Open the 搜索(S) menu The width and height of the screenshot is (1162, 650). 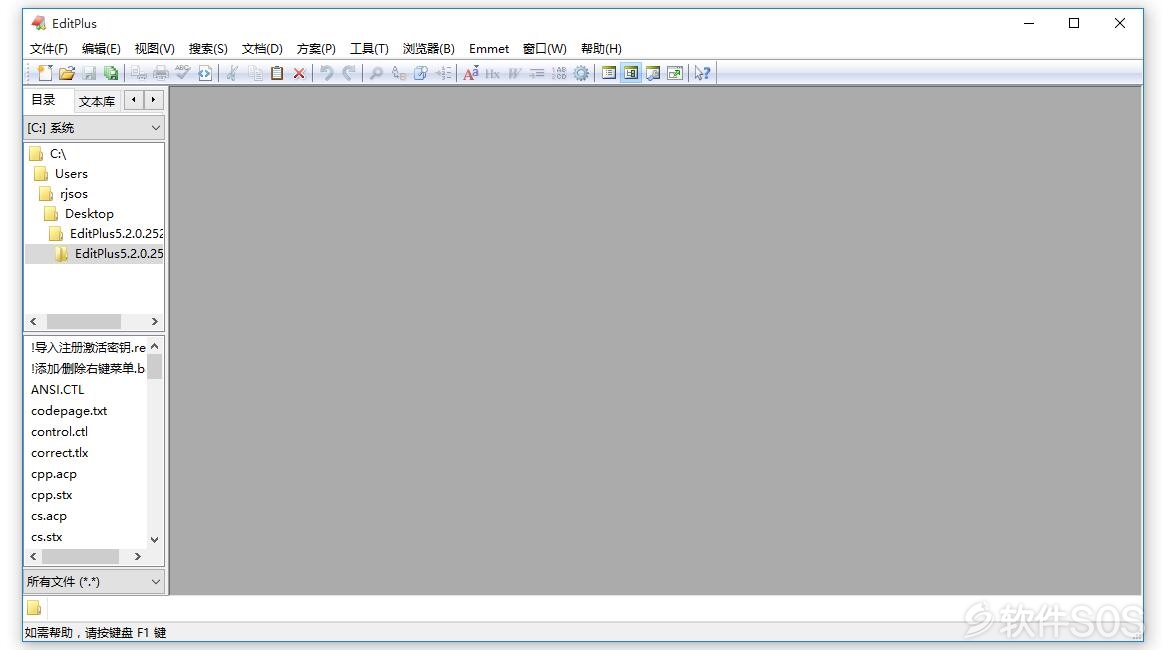[208, 48]
